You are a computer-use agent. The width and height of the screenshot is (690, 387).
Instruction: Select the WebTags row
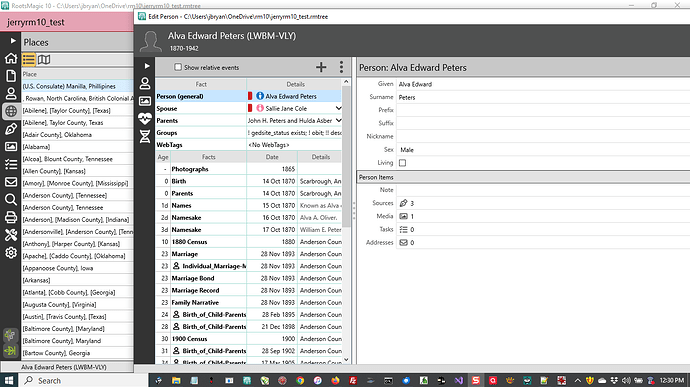[249, 145]
